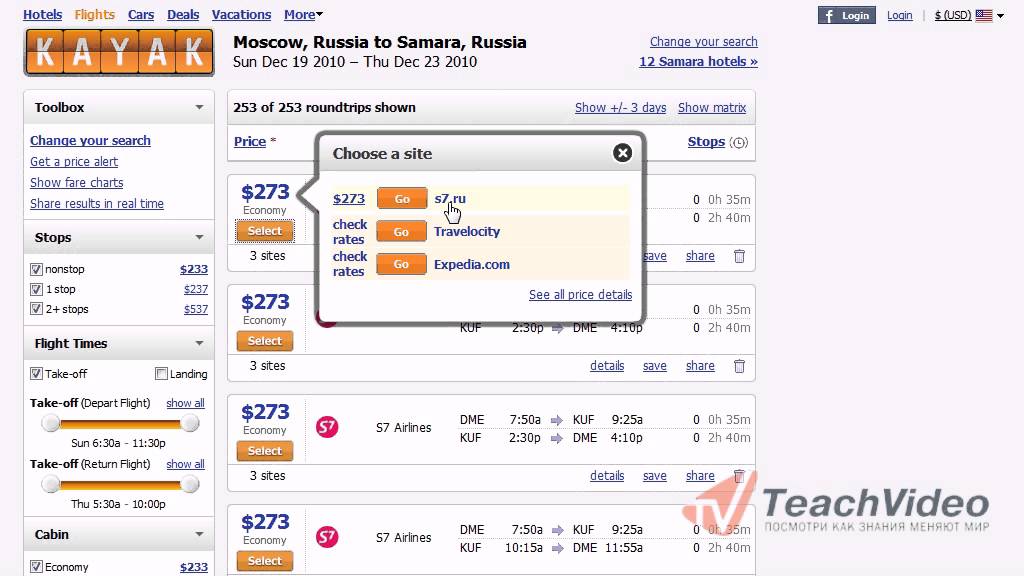Toggle the 1 stop checkbox
The image size is (1024, 576).
coord(37,289)
